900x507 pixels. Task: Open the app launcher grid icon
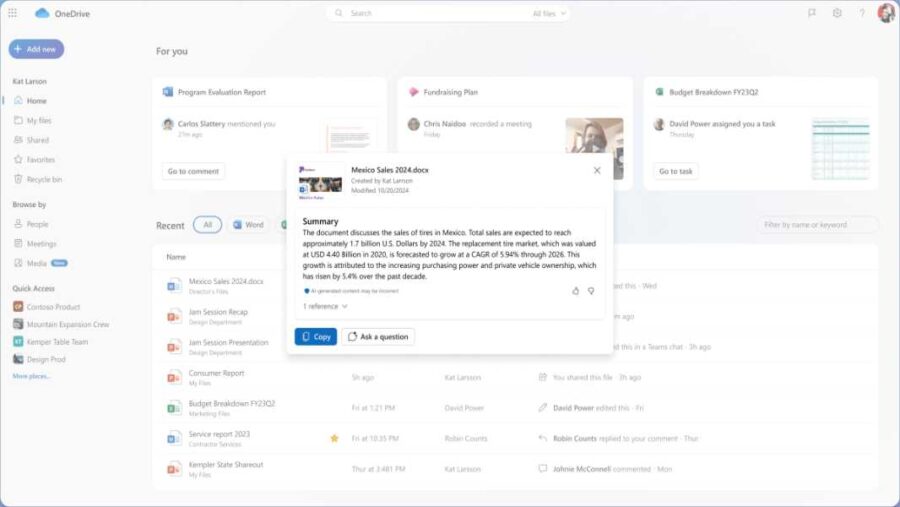pos(12,13)
